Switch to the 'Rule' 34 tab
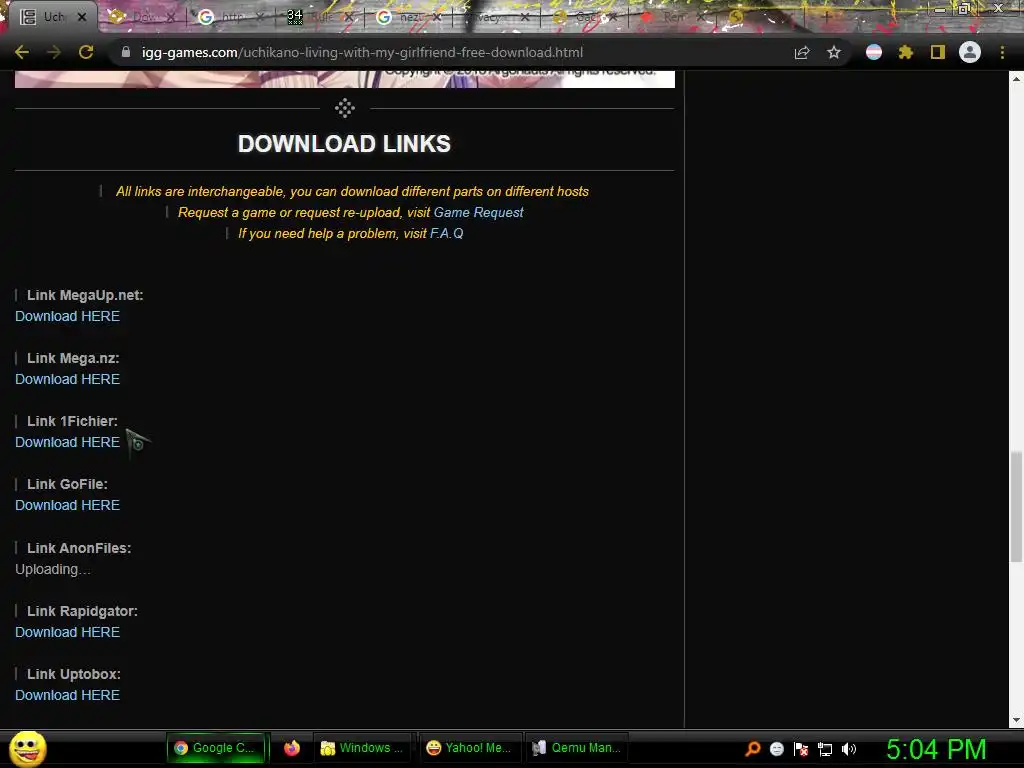 tap(320, 17)
